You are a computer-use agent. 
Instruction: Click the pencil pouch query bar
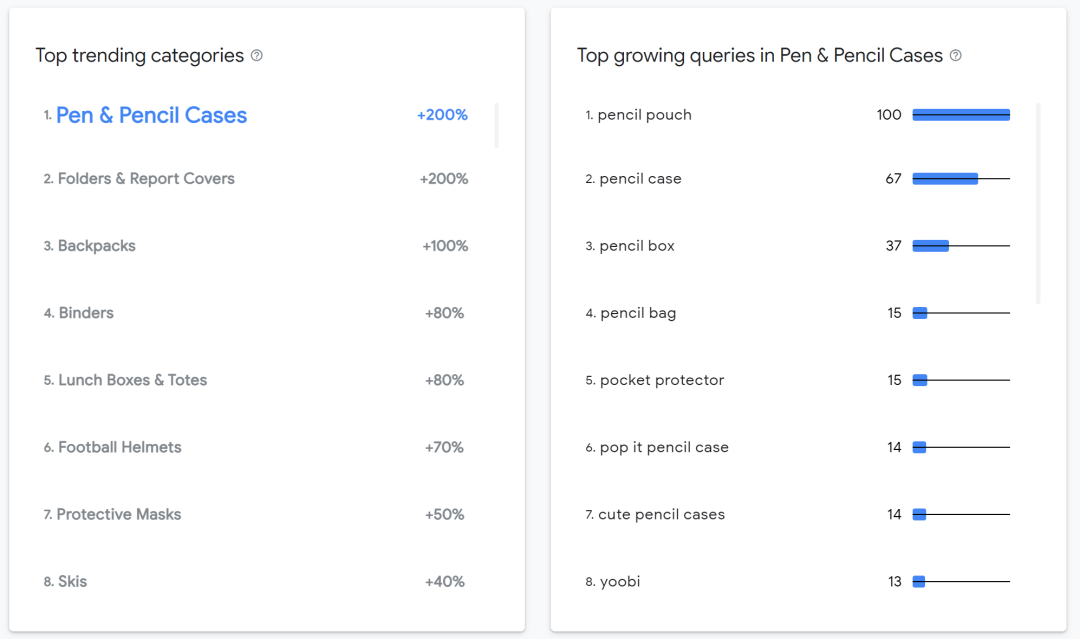point(961,115)
